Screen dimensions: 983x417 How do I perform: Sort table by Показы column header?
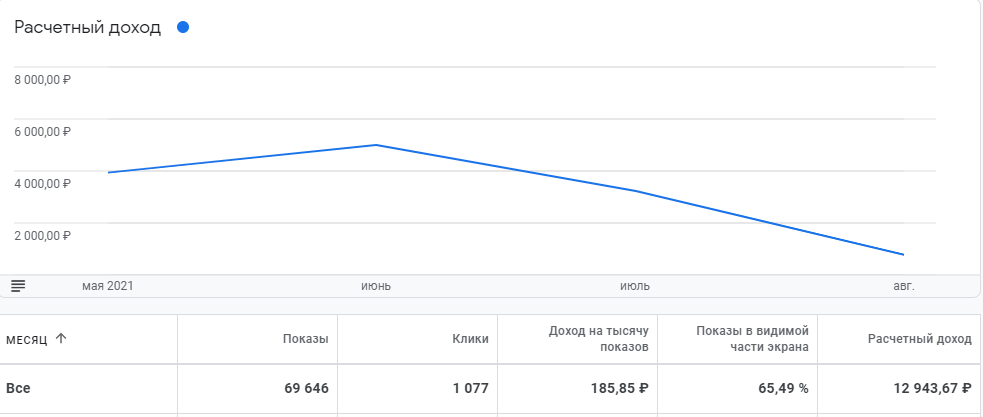point(305,339)
